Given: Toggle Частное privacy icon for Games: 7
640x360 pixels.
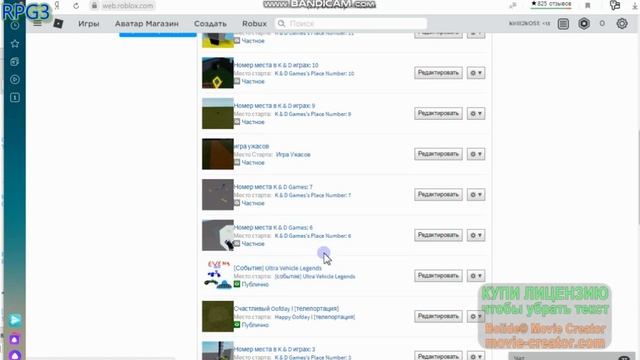Looking at the screenshot, I should [x=237, y=203].
